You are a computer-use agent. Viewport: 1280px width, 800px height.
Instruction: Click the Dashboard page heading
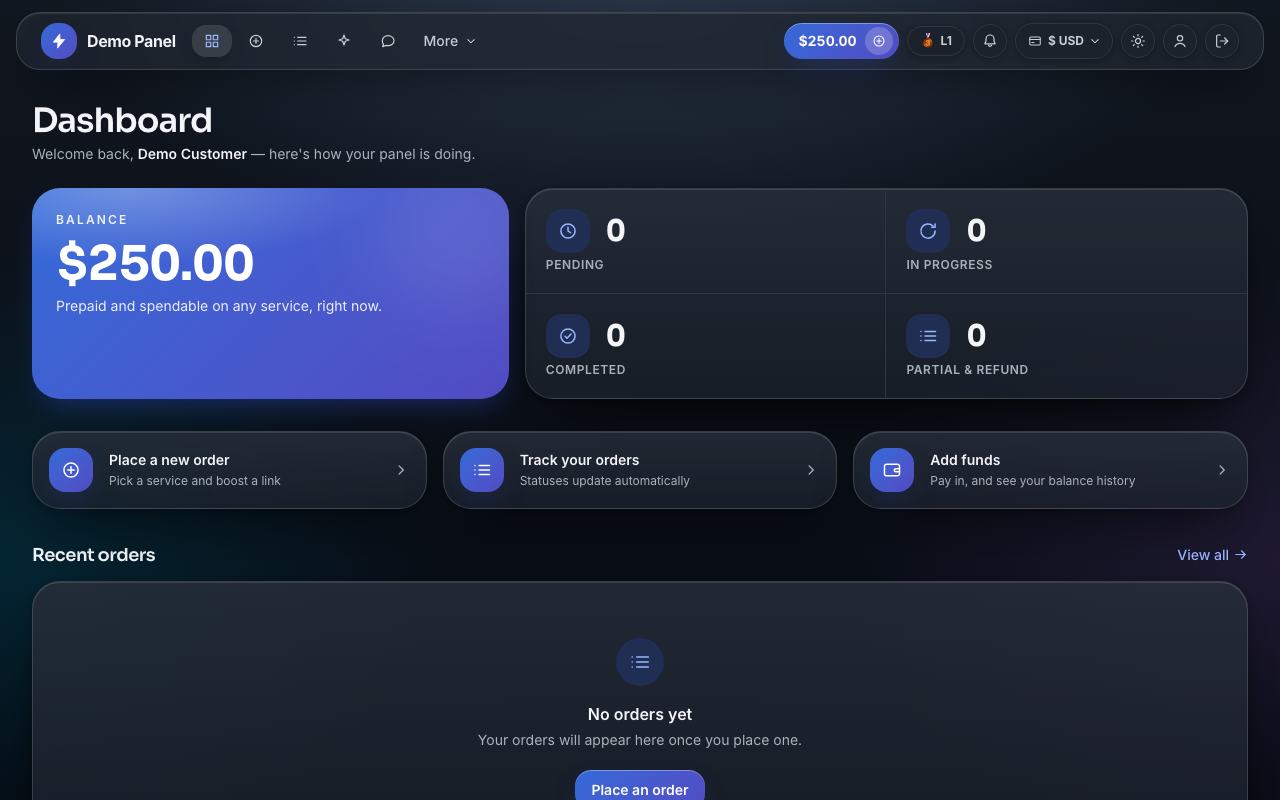tap(122, 120)
